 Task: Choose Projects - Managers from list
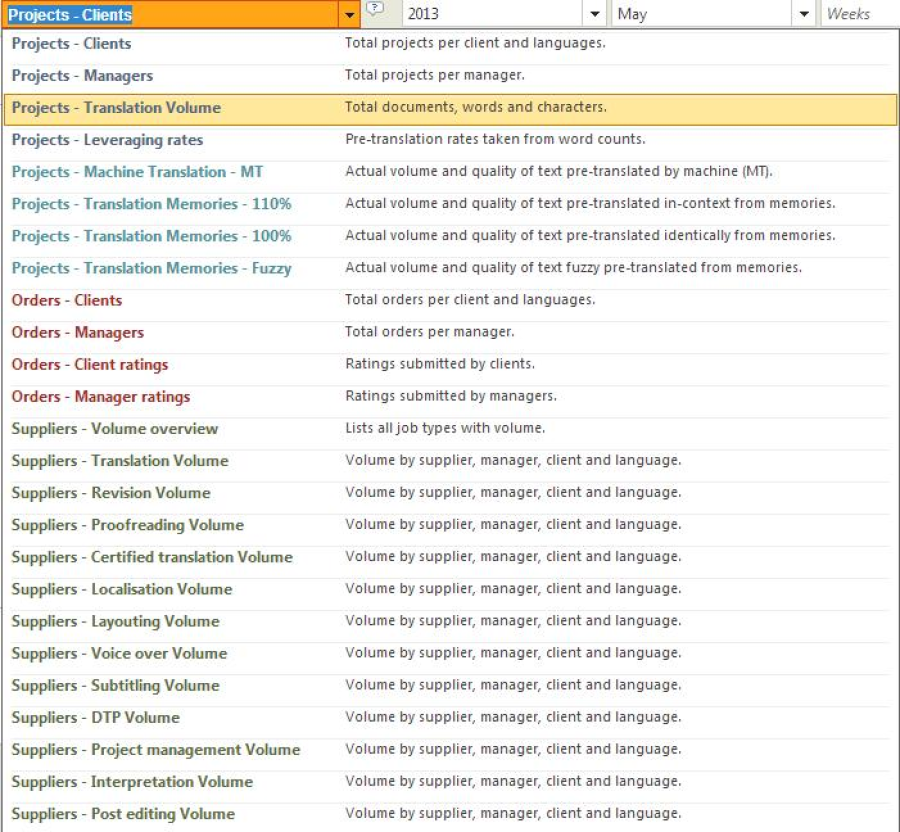pos(82,76)
